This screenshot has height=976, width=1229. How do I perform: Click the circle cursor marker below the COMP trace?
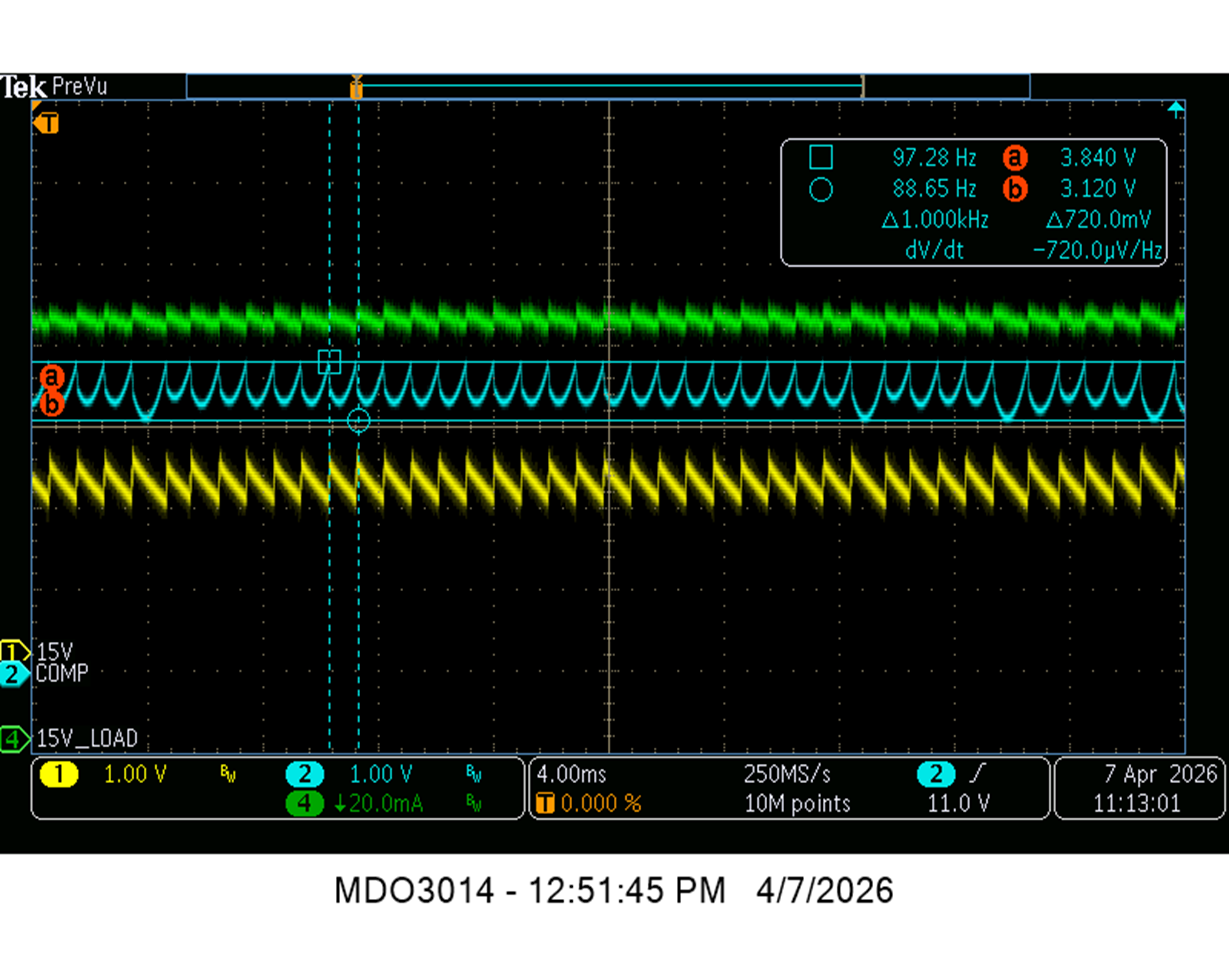[359, 421]
